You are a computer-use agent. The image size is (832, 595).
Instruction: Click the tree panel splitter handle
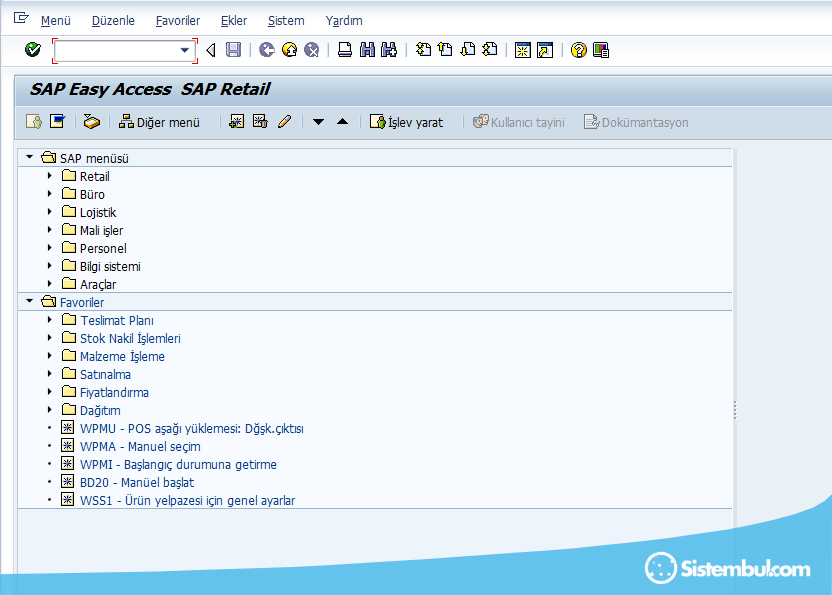point(735,410)
